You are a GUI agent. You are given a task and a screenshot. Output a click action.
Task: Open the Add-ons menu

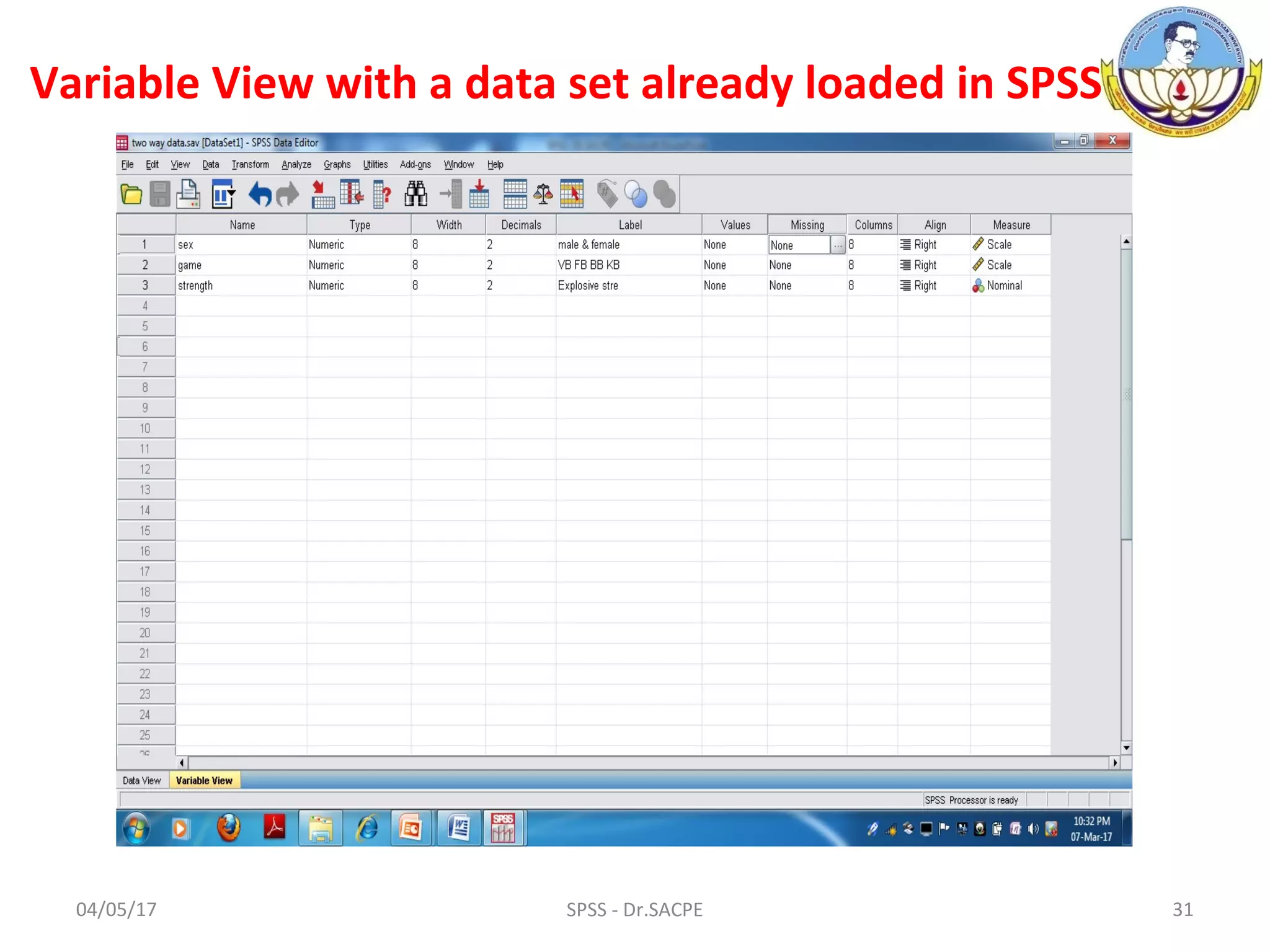415,164
